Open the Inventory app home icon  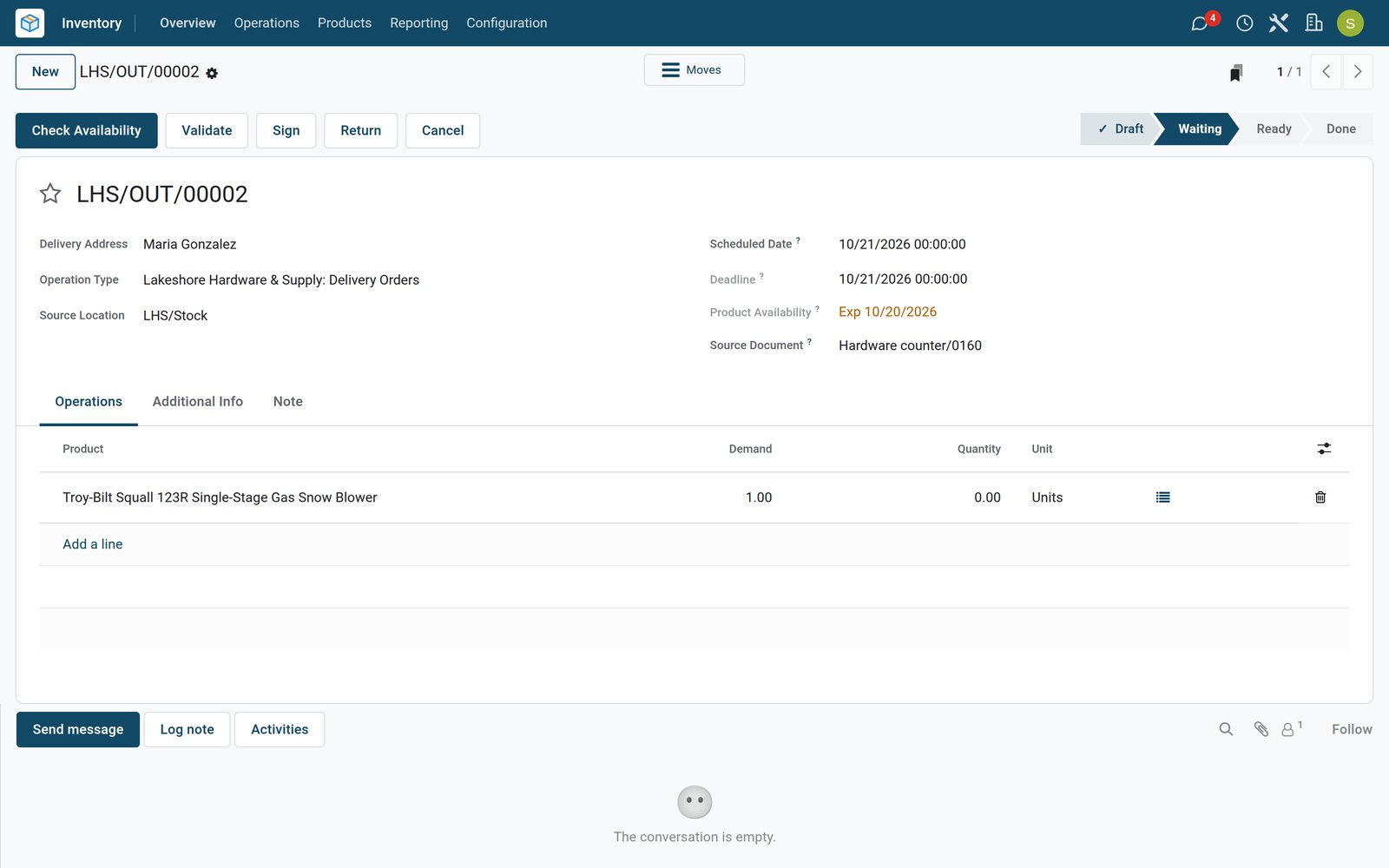[30, 23]
